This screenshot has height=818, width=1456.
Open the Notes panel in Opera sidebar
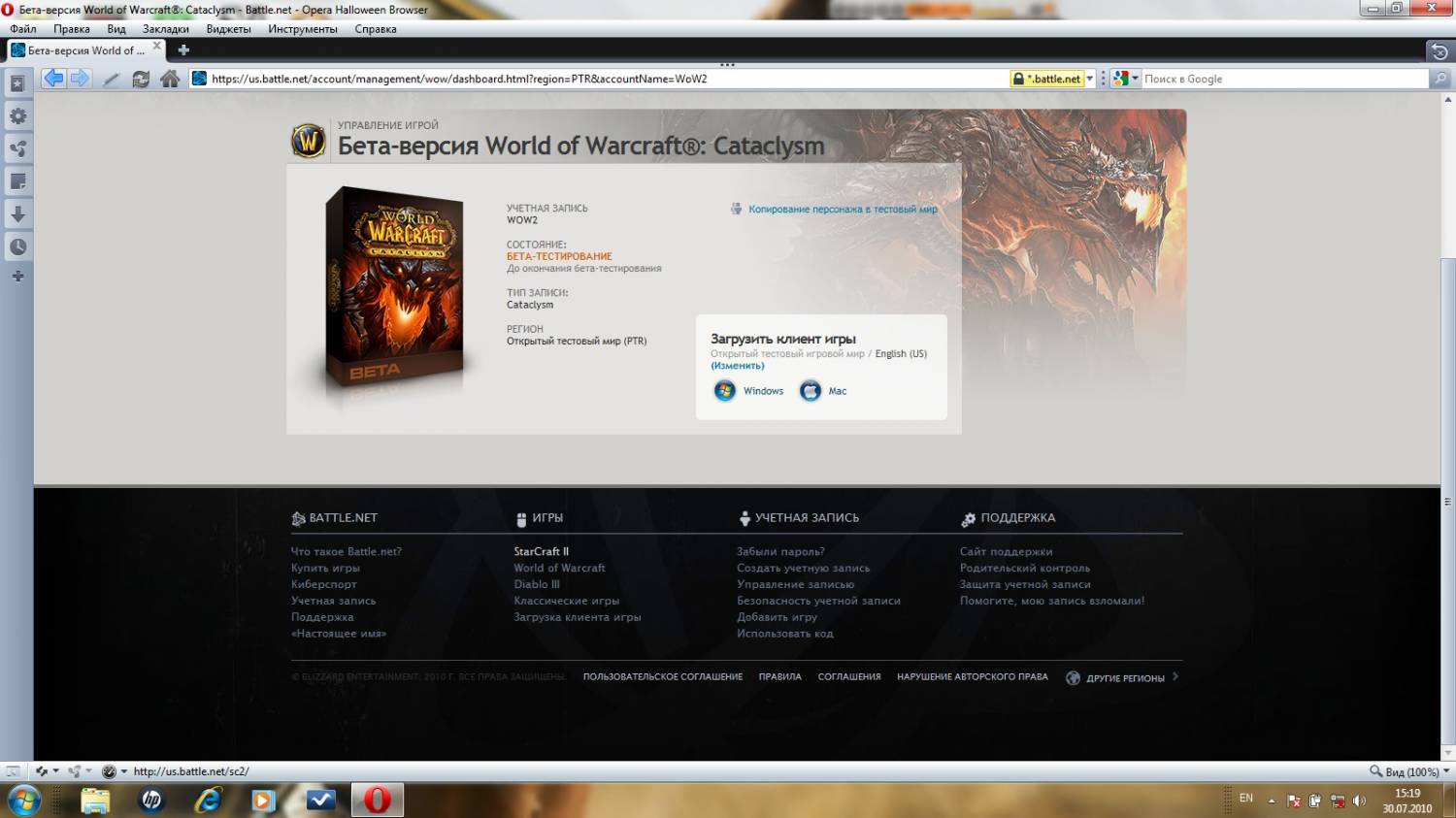17,181
